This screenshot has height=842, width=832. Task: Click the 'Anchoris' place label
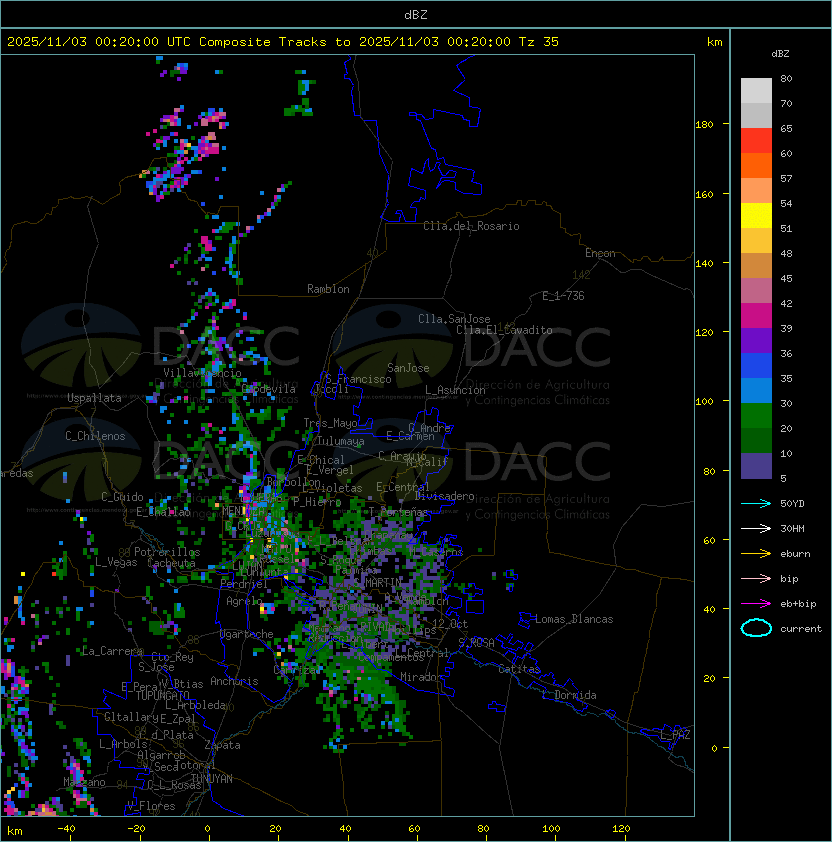pyautogui.click(x=234, y=681)
